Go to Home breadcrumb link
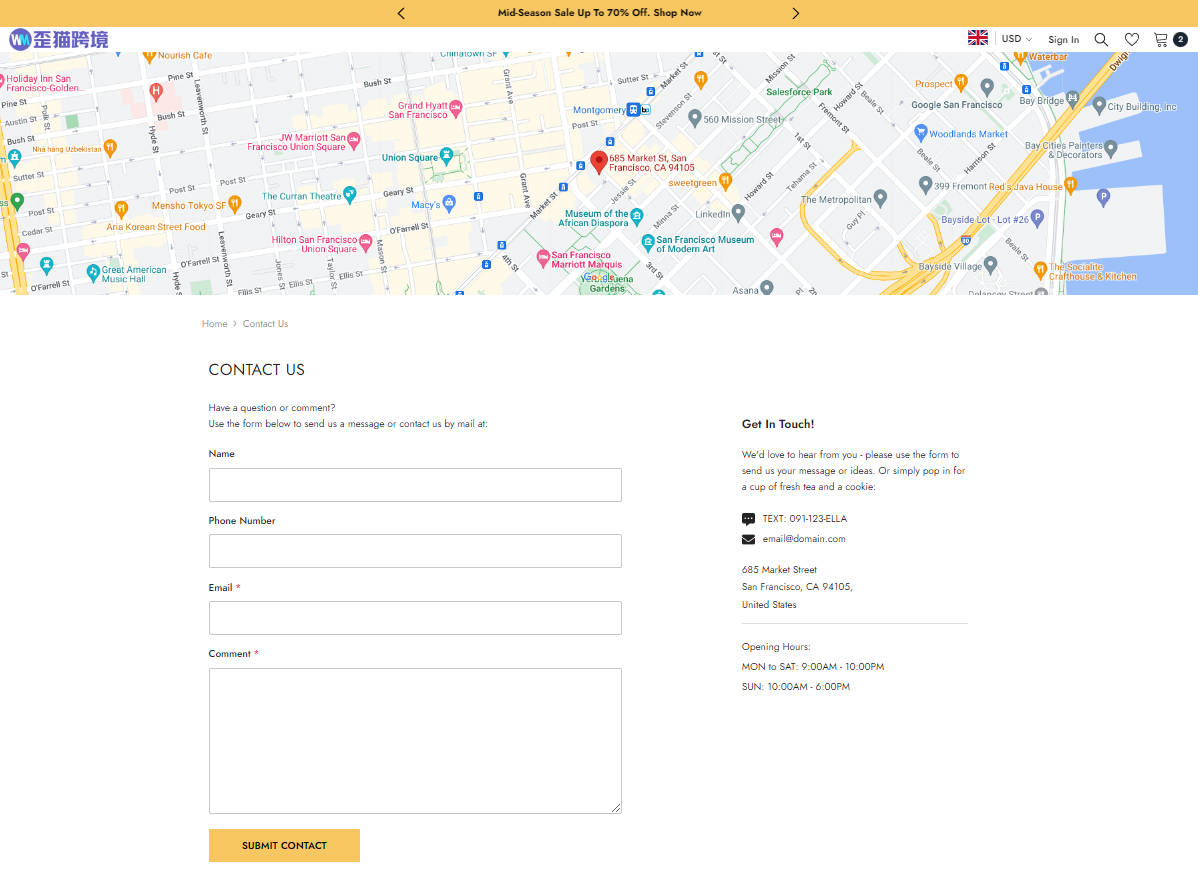The height and width of the screenshot is (872, 1198). coord(215,324)
